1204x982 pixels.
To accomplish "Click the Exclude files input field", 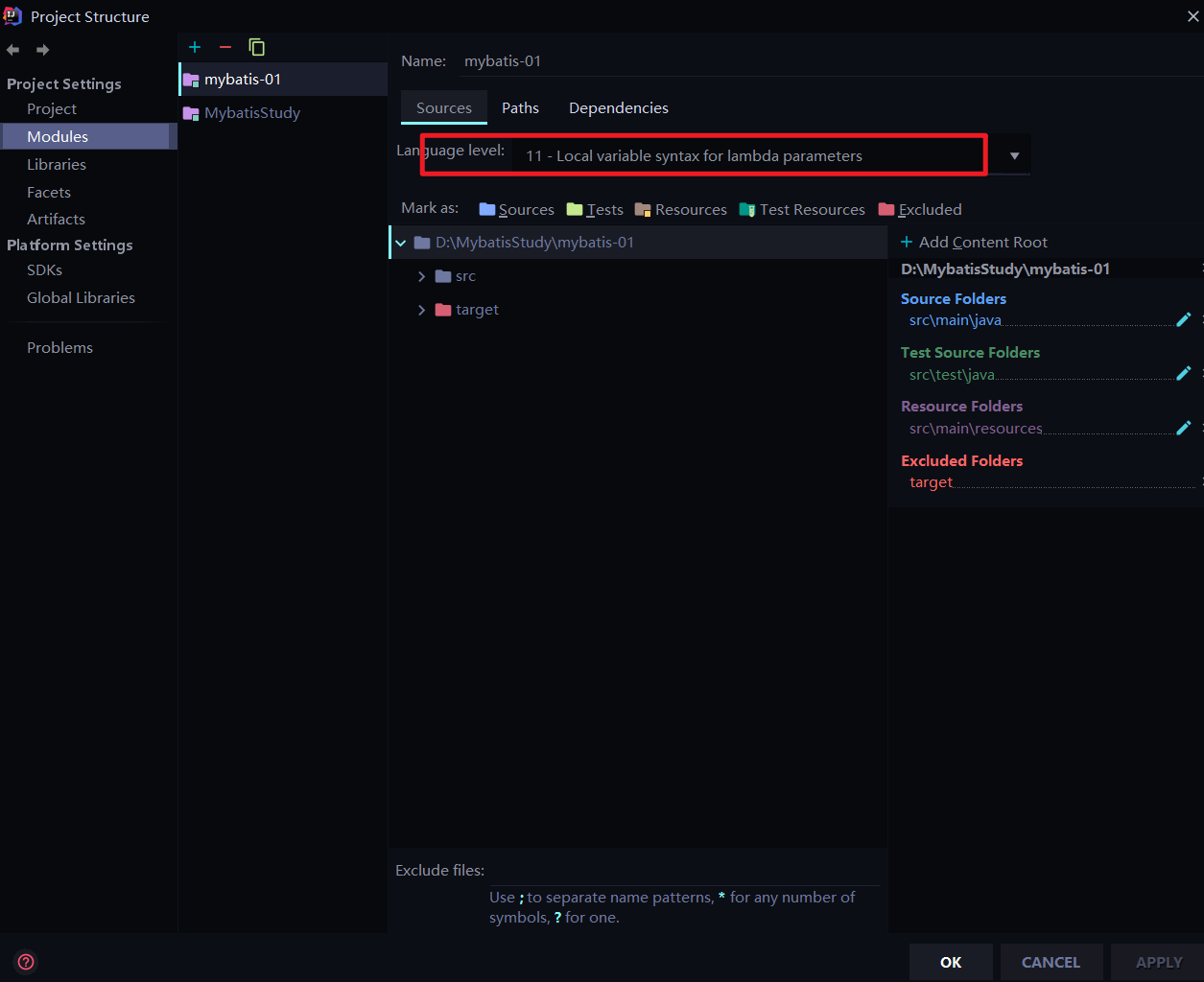I will pos(683,871).
